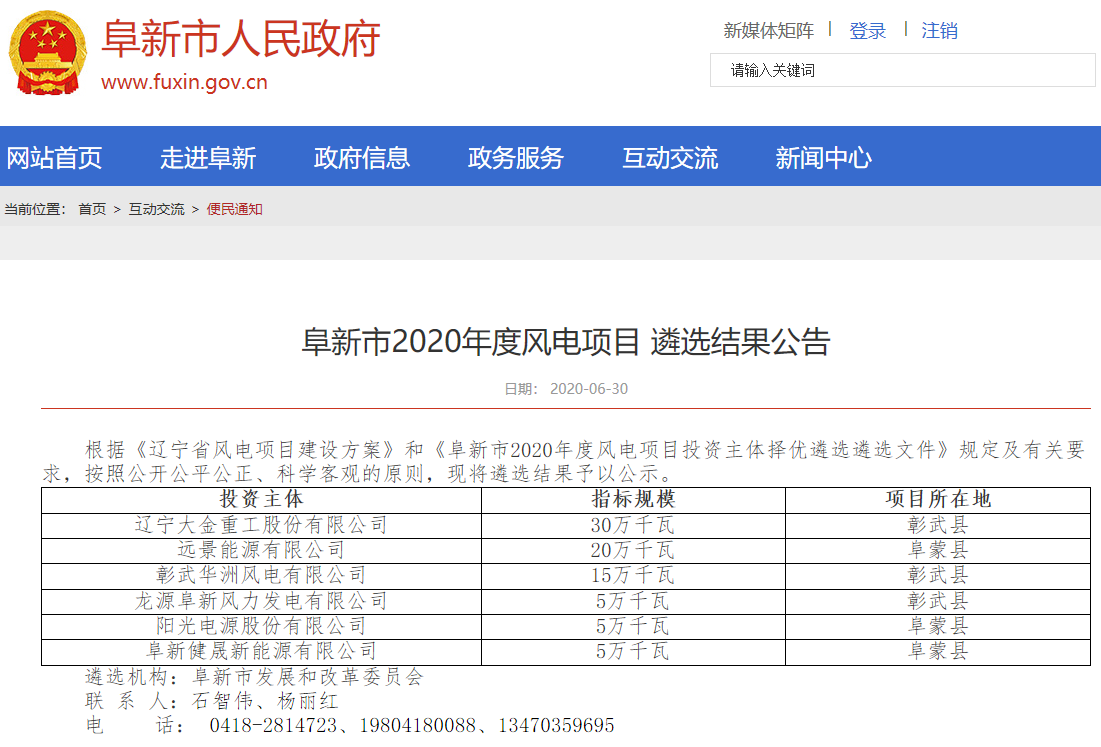Click 首页 in breadcrumb
Image resolution: width=1101 pixels, height=747 pixels.
click(92, 209)
